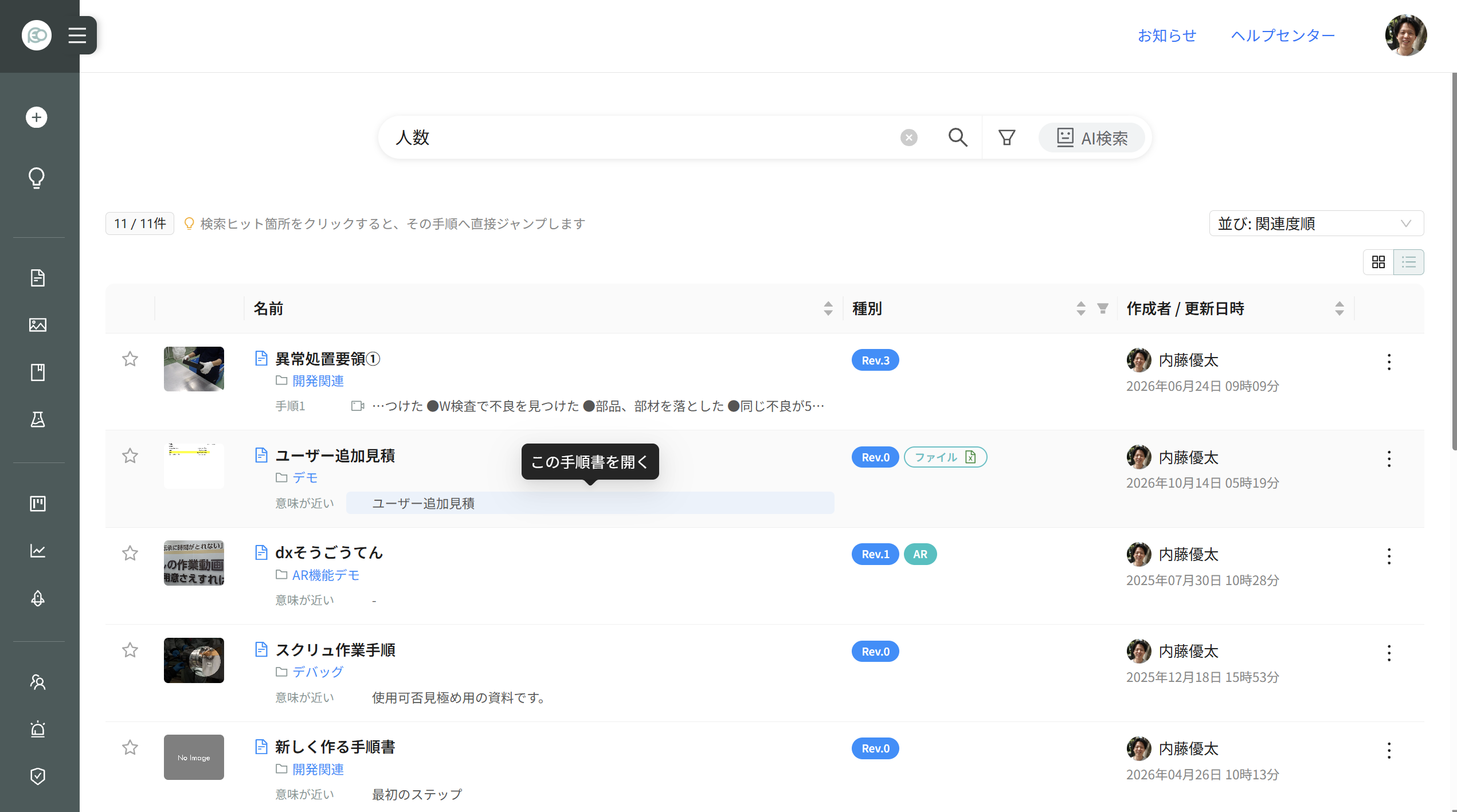Clear the search text with the X icon

click(909, 138)
